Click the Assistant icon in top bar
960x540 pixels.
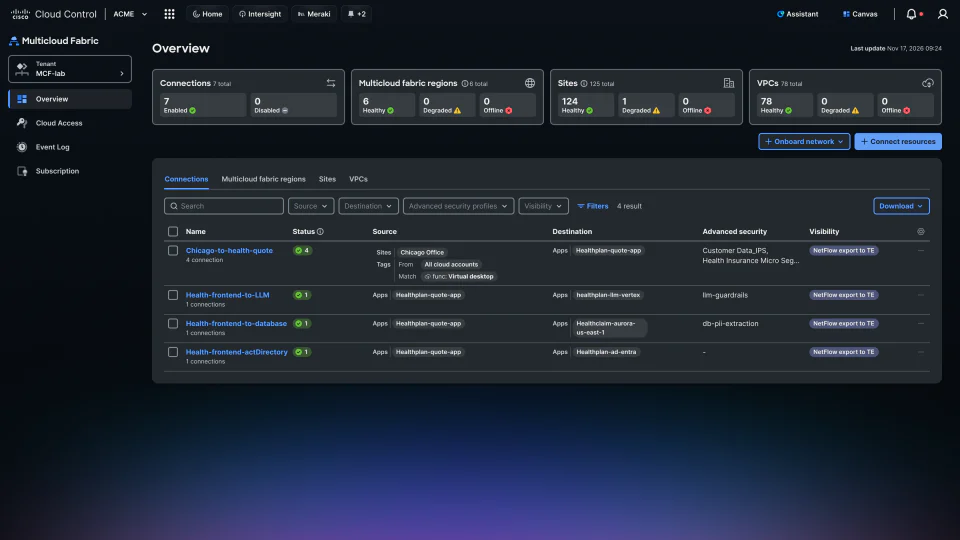(x=781, y=14)
